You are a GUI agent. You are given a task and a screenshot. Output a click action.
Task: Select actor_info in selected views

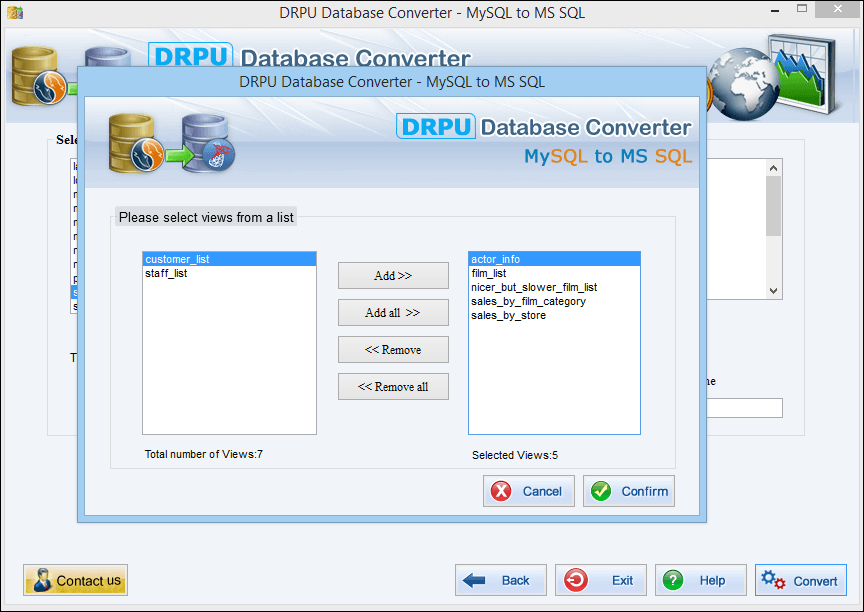[x=554, y=259]
